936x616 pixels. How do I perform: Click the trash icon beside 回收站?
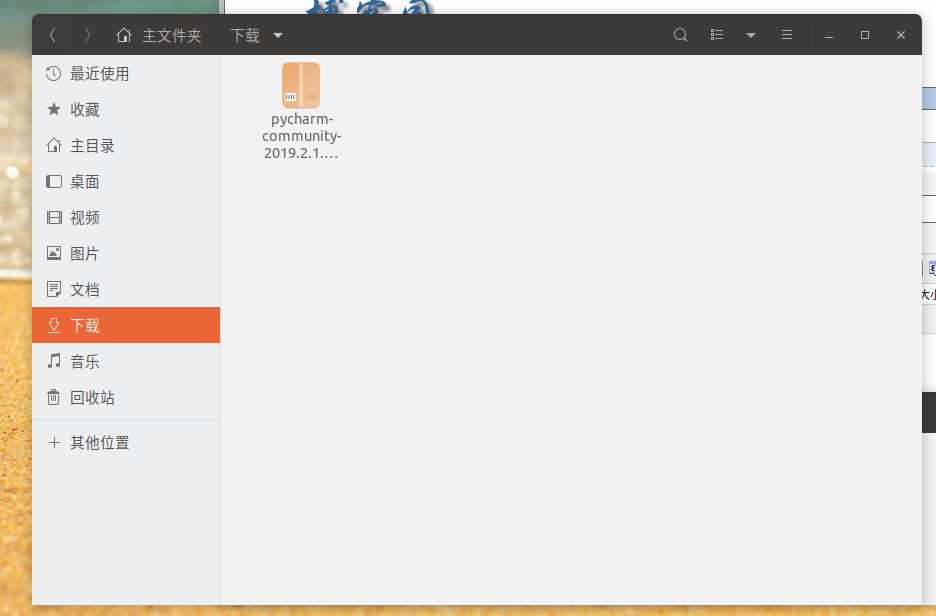point(54,397)
